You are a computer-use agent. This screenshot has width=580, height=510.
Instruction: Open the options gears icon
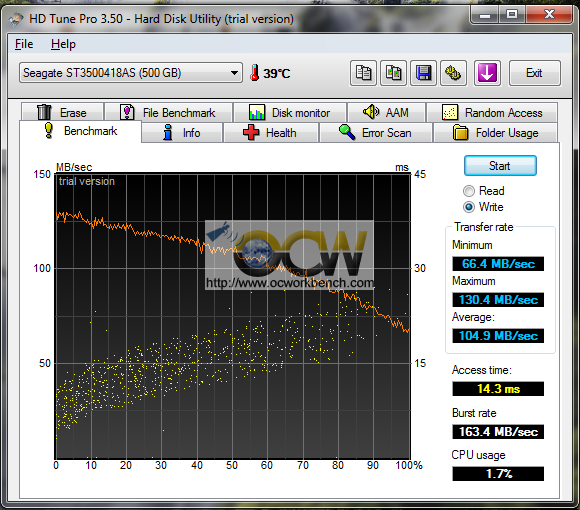tap(453, 73)
